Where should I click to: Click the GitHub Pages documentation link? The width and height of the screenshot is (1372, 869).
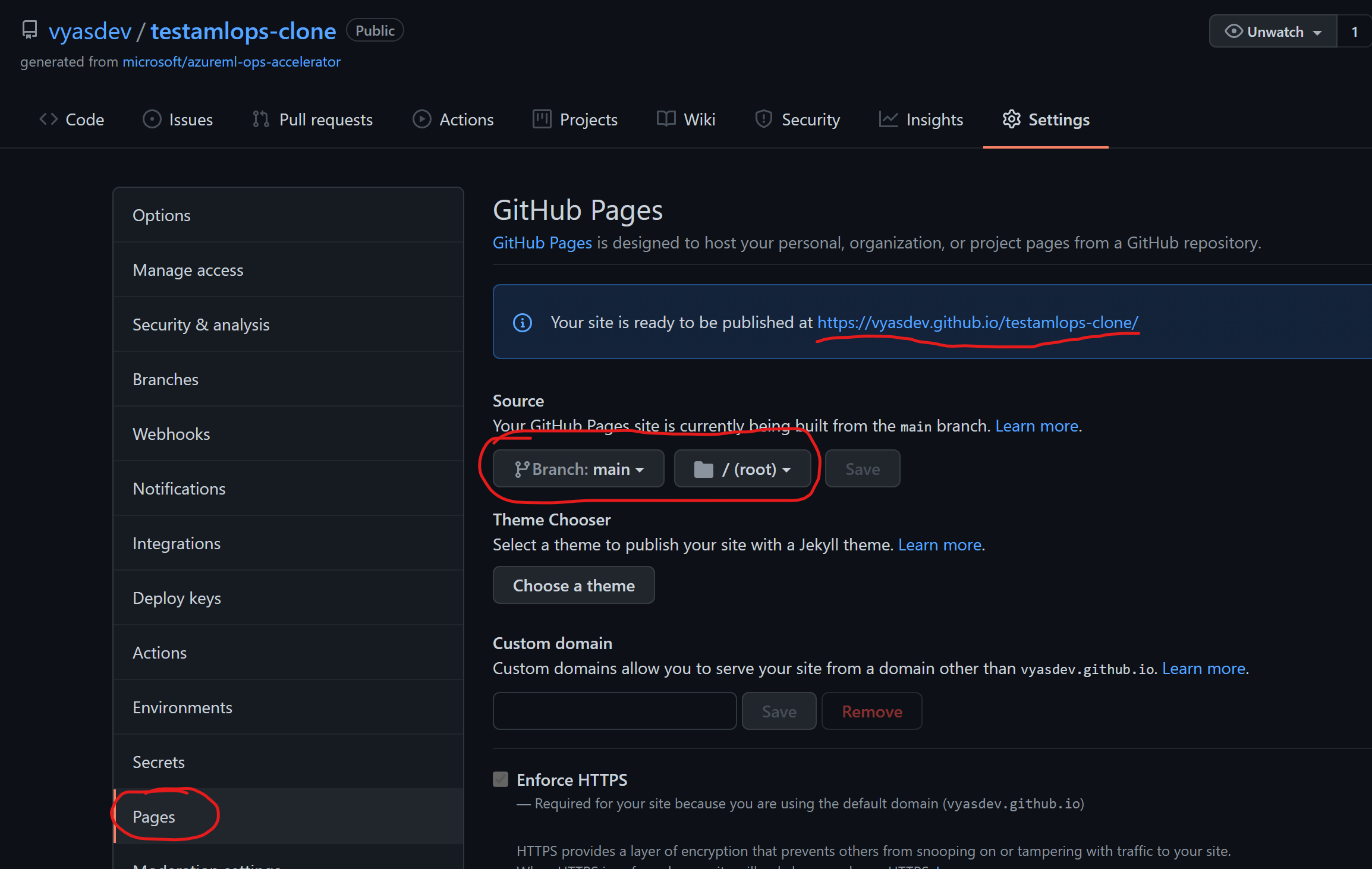(542, 243)
